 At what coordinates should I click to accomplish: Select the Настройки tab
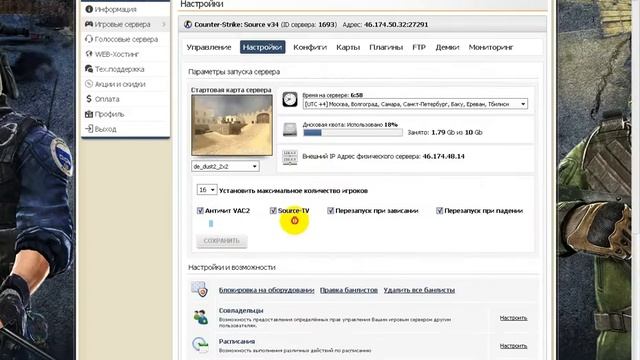coord(262,47)
